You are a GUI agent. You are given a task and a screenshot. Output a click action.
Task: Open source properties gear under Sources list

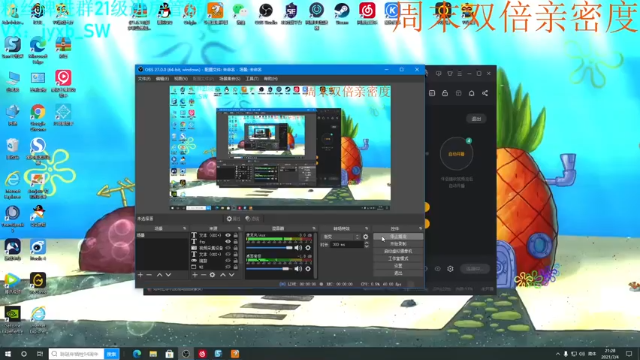point(212,275)
